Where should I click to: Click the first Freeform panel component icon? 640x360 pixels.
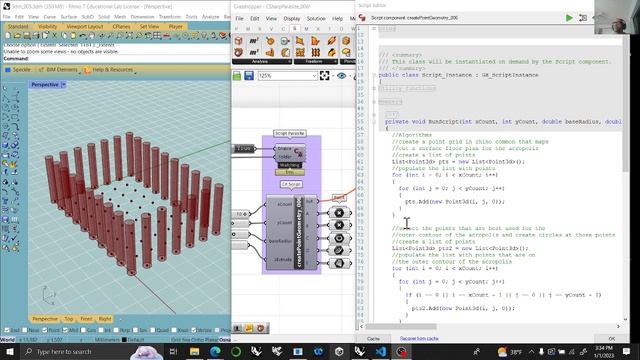pos(300,41)
